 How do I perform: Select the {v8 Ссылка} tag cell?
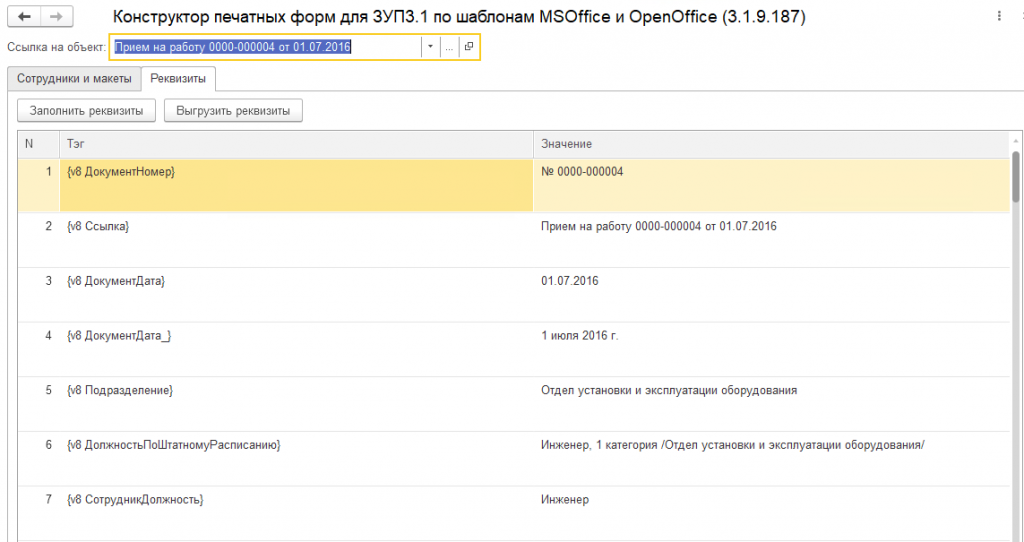coord(98,226)
